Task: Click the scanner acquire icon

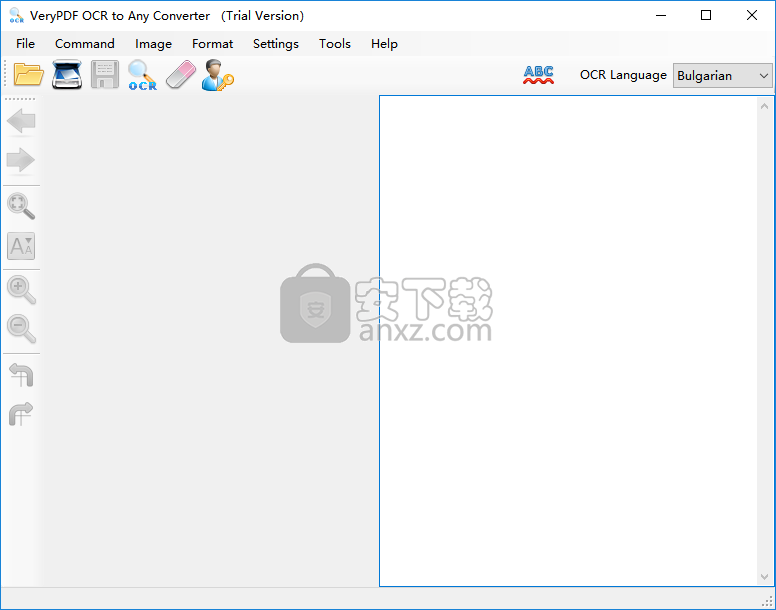Action: pos(67,75)
